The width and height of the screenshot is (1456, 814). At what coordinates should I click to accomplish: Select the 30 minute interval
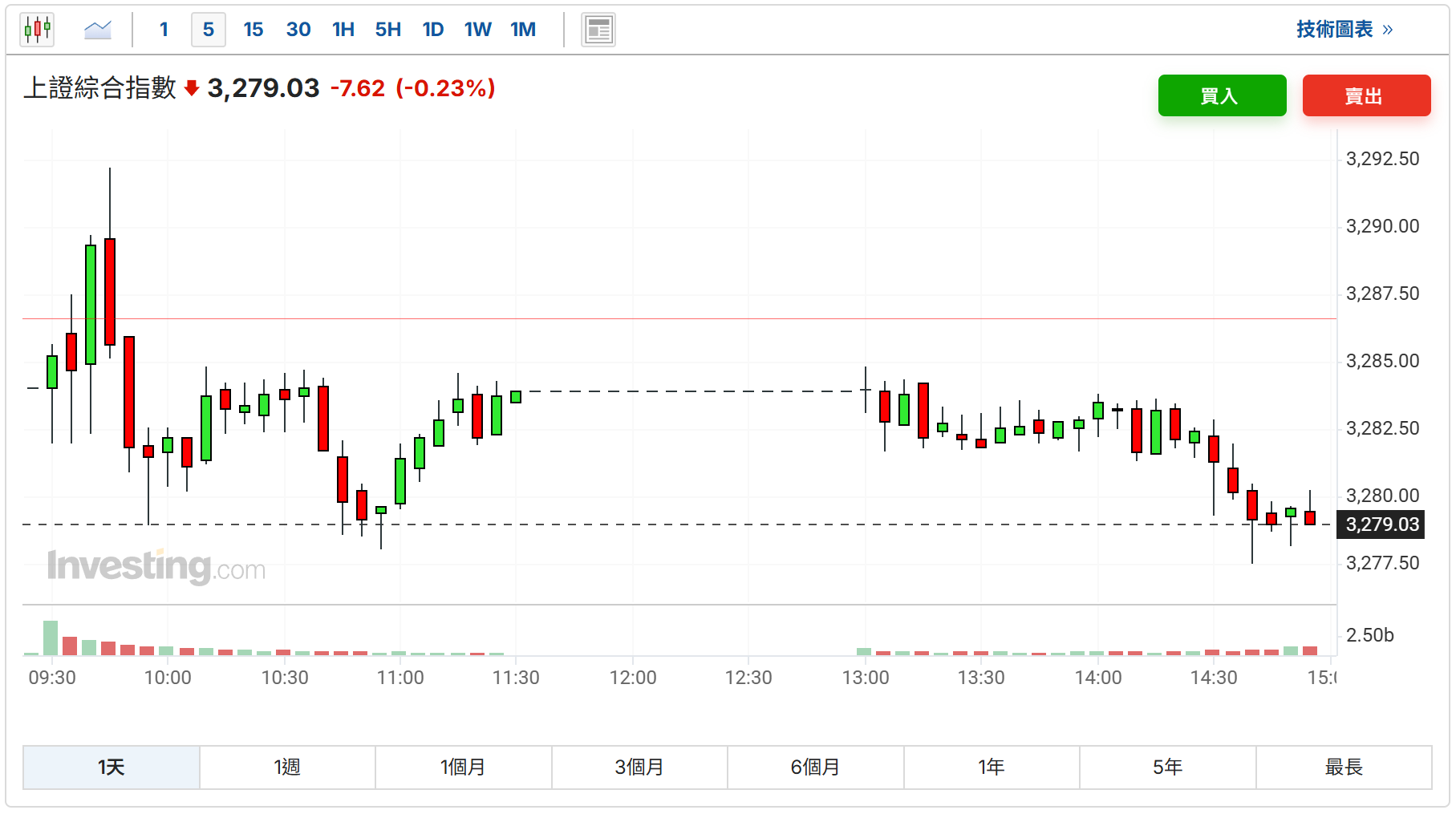298,30
